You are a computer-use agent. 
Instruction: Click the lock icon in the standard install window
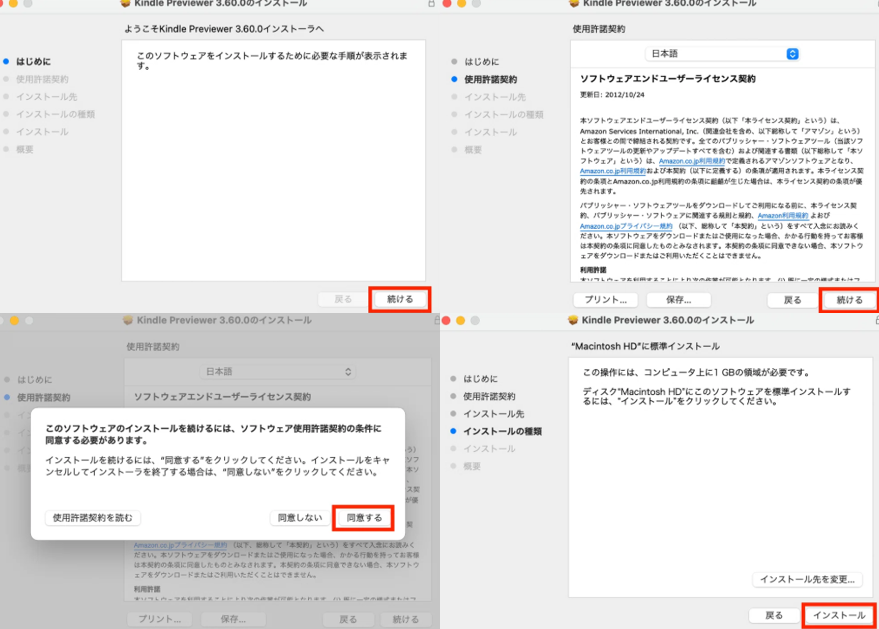coord(876,320)
